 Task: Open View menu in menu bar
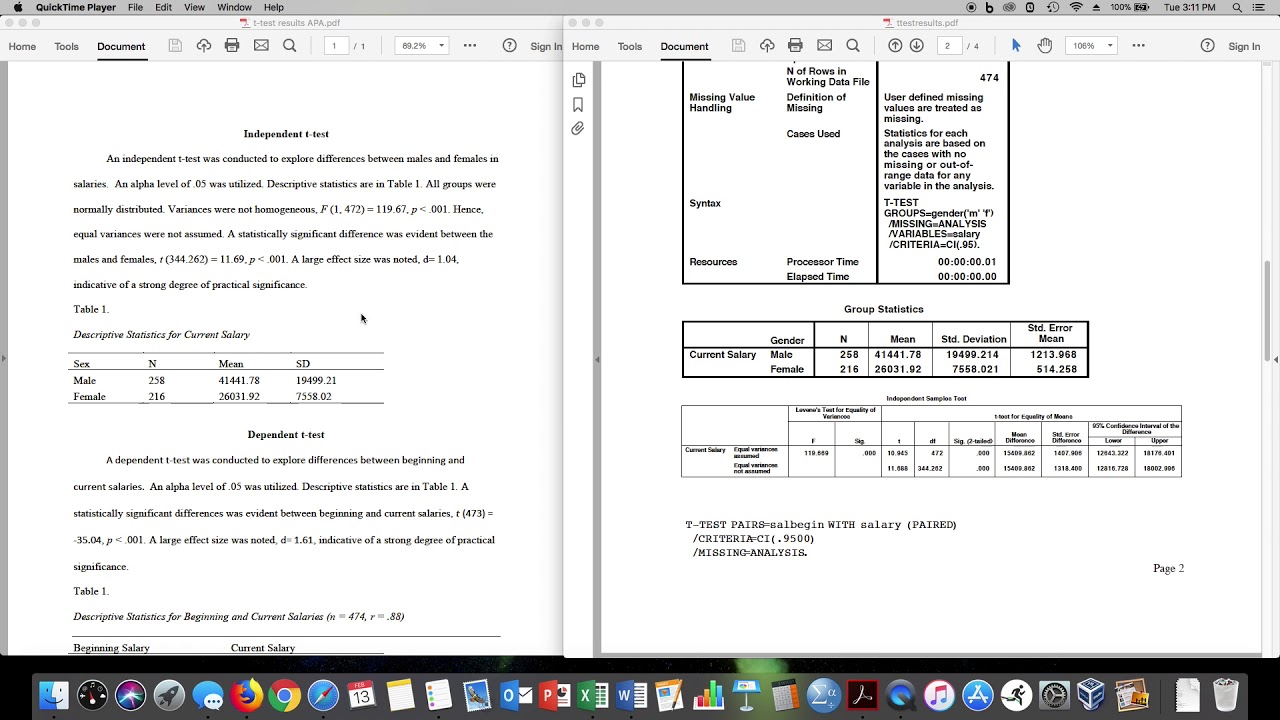click(194, 7)
